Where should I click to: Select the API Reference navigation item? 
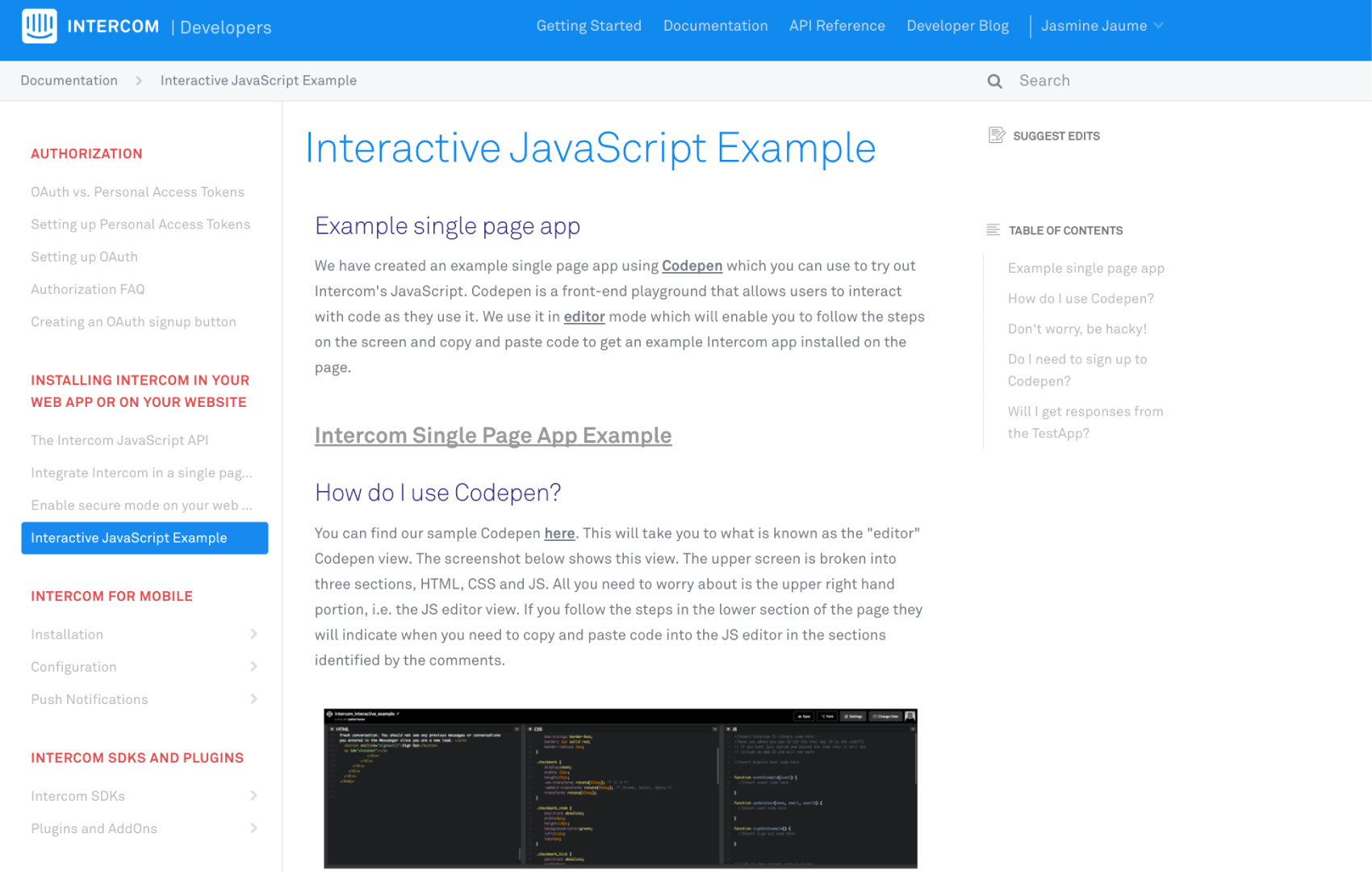coord(837,26)
